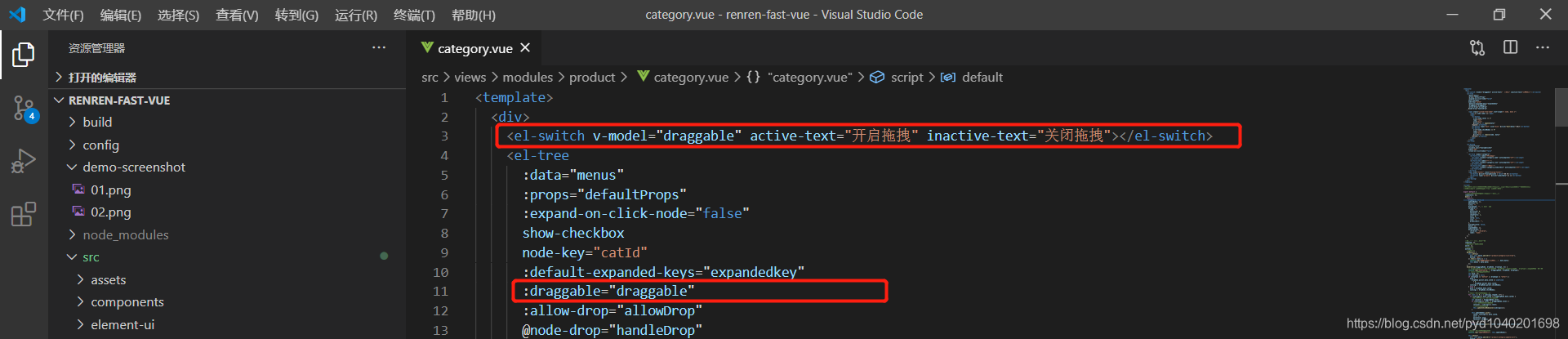The image size is (1568, 339).
Task: Click the script symbol icon in breadcrumb
Action: coord(877,77)
